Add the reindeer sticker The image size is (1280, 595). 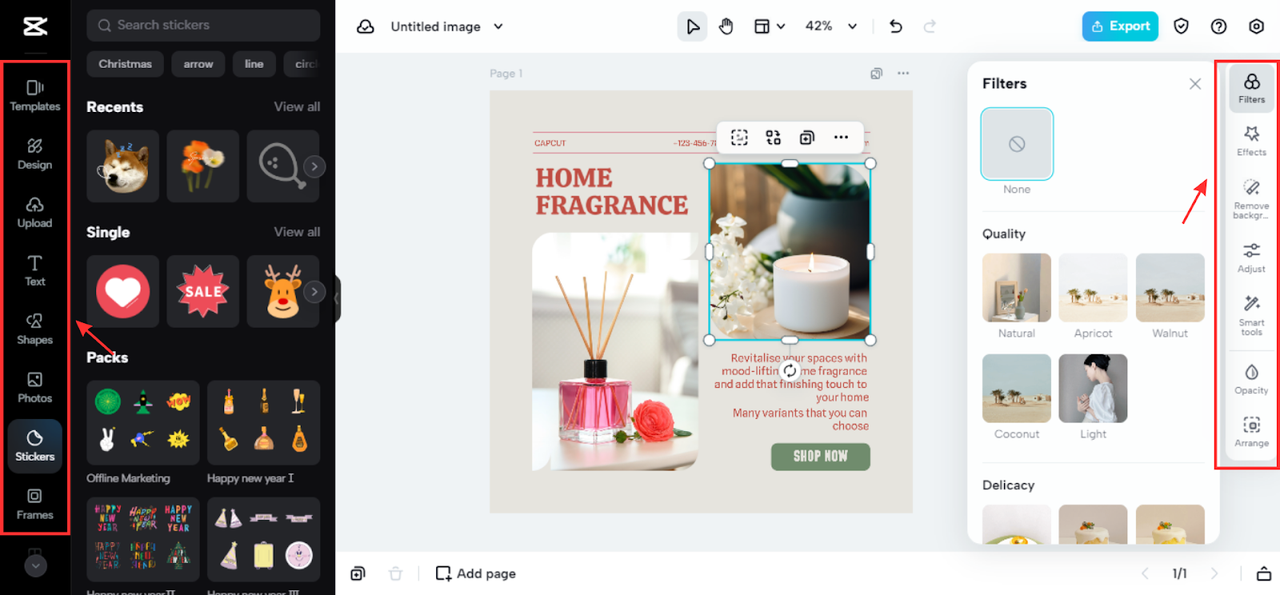click(283, 291)
